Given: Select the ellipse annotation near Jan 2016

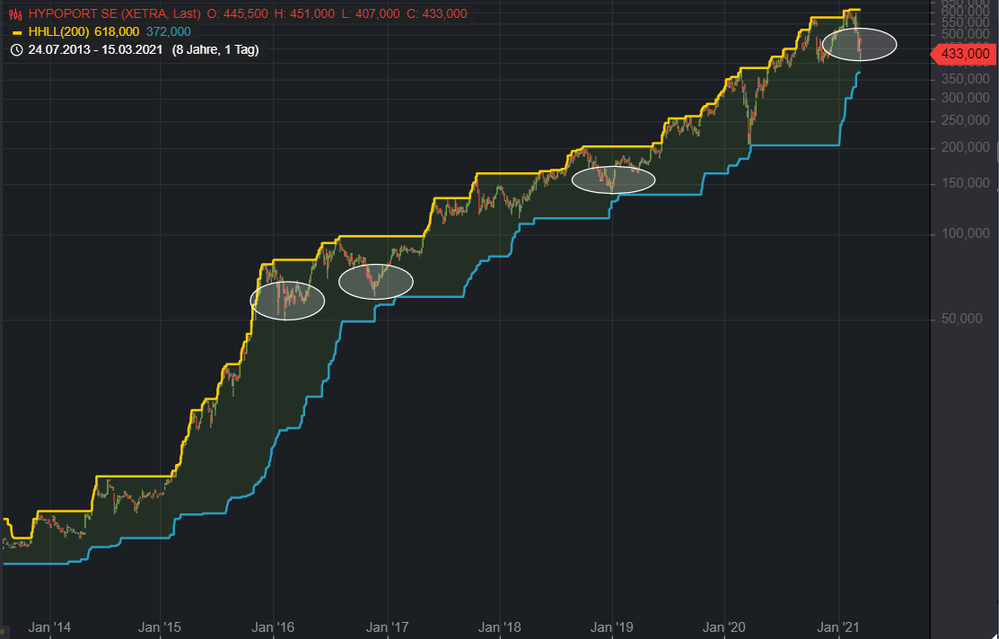Looking at the screenshot, I should pyautogui.click(x=288, y=300).
